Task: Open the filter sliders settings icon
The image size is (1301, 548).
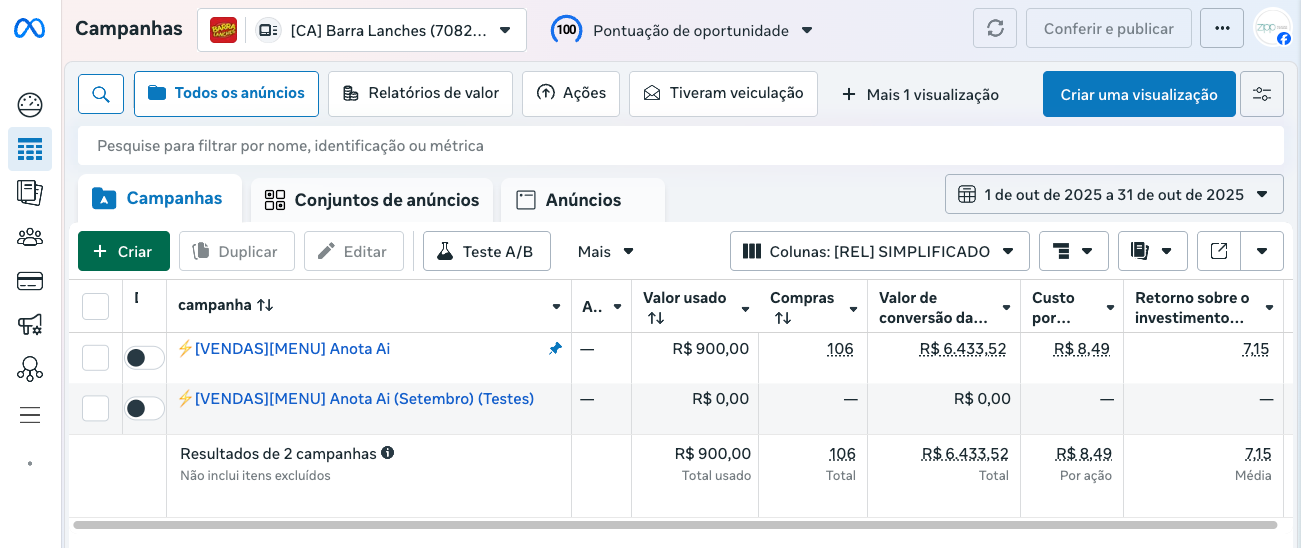Action: [x=1262, y=94]
